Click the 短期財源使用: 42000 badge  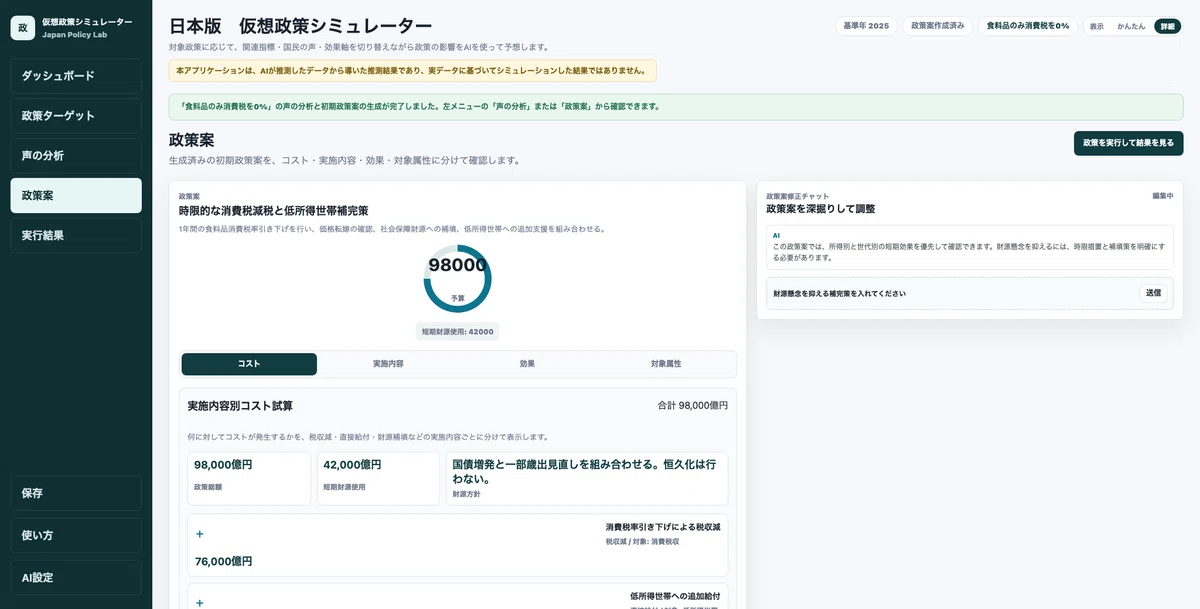tap(457, 332)
